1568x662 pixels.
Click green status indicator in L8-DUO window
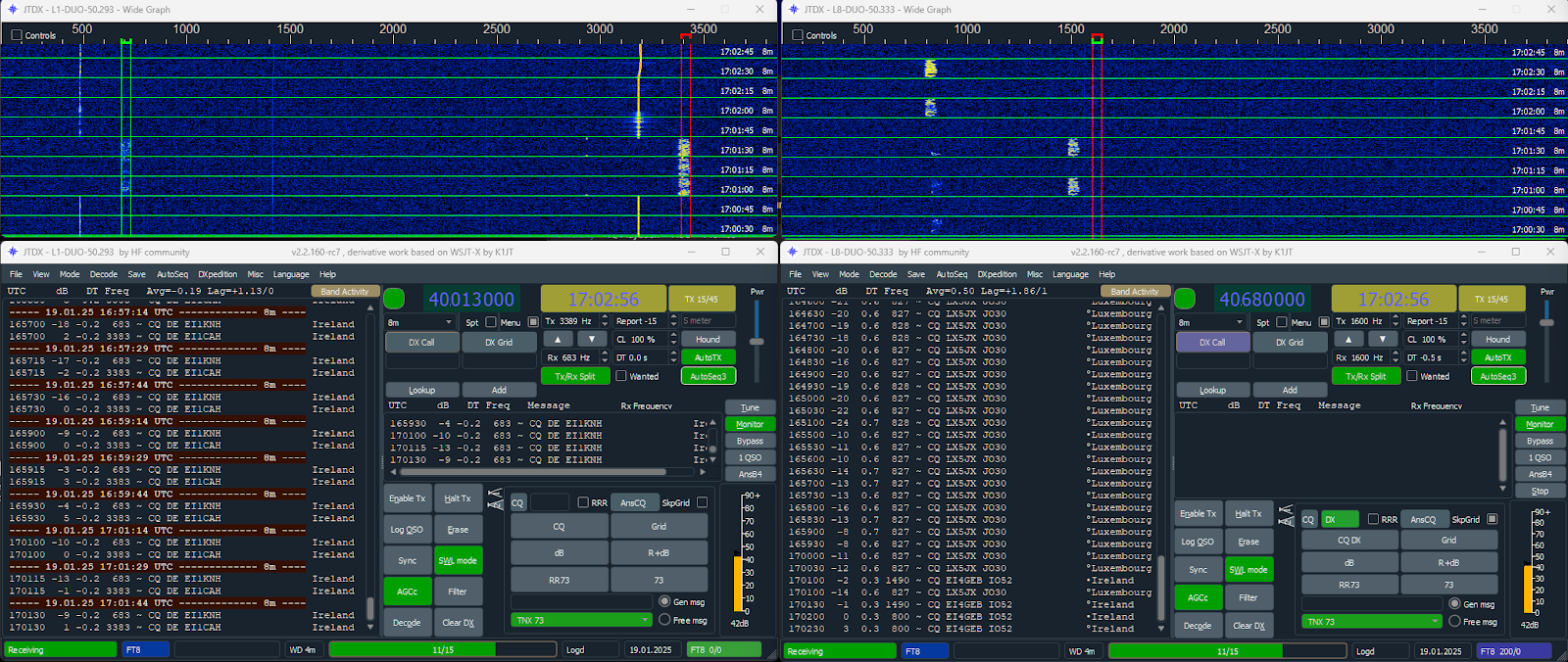(1185, 299)
